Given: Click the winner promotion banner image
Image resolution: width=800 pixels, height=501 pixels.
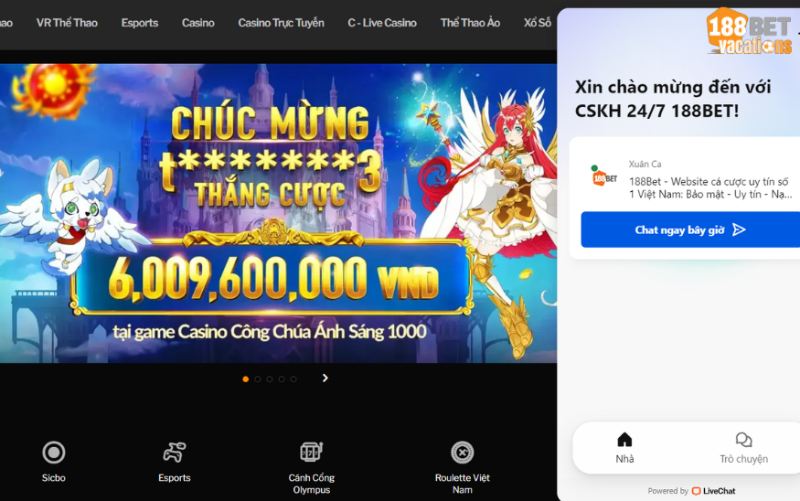Looking at the screenshot, I should [278, 213].
